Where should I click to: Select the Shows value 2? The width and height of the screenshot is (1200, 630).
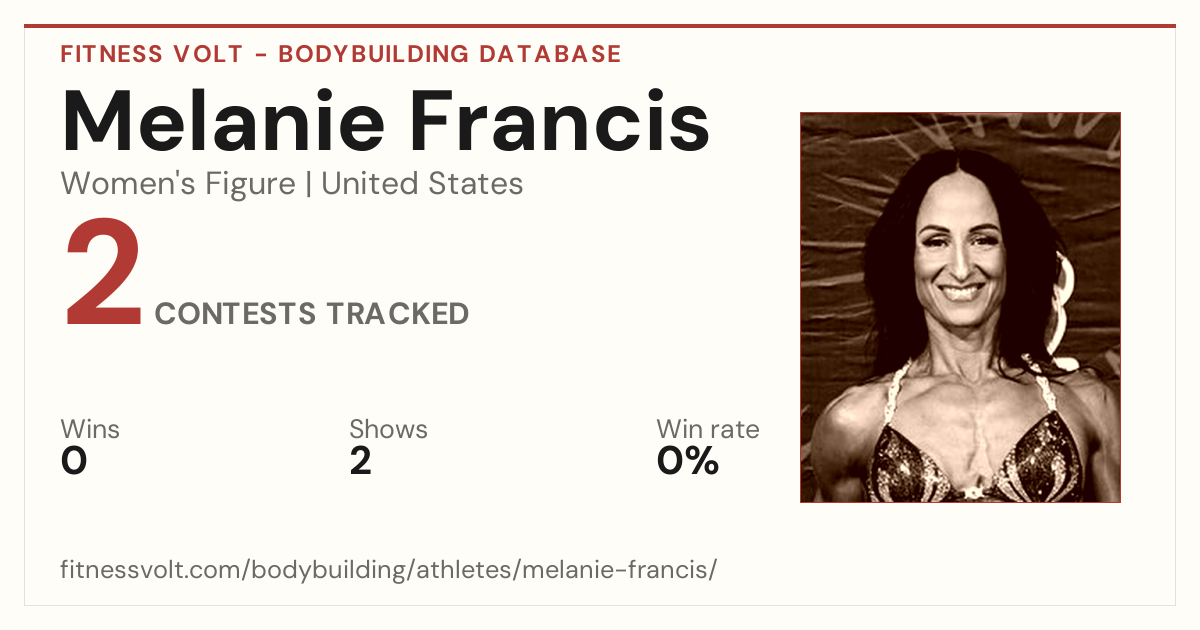click(x=361, y=461)
